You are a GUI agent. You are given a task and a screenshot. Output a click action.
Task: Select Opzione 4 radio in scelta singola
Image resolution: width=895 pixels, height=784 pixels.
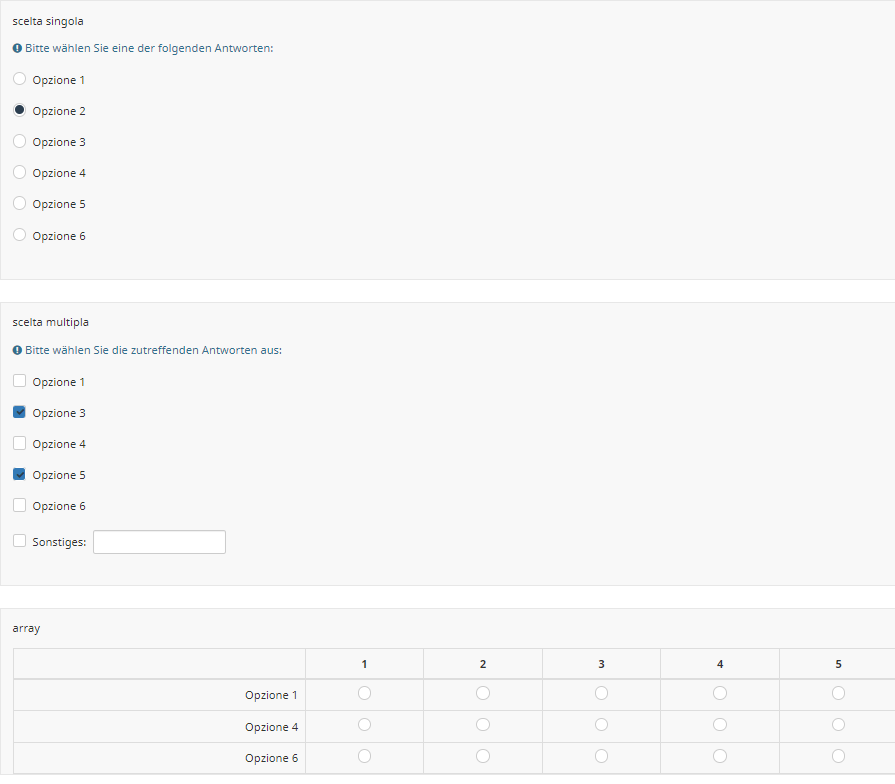19,172
